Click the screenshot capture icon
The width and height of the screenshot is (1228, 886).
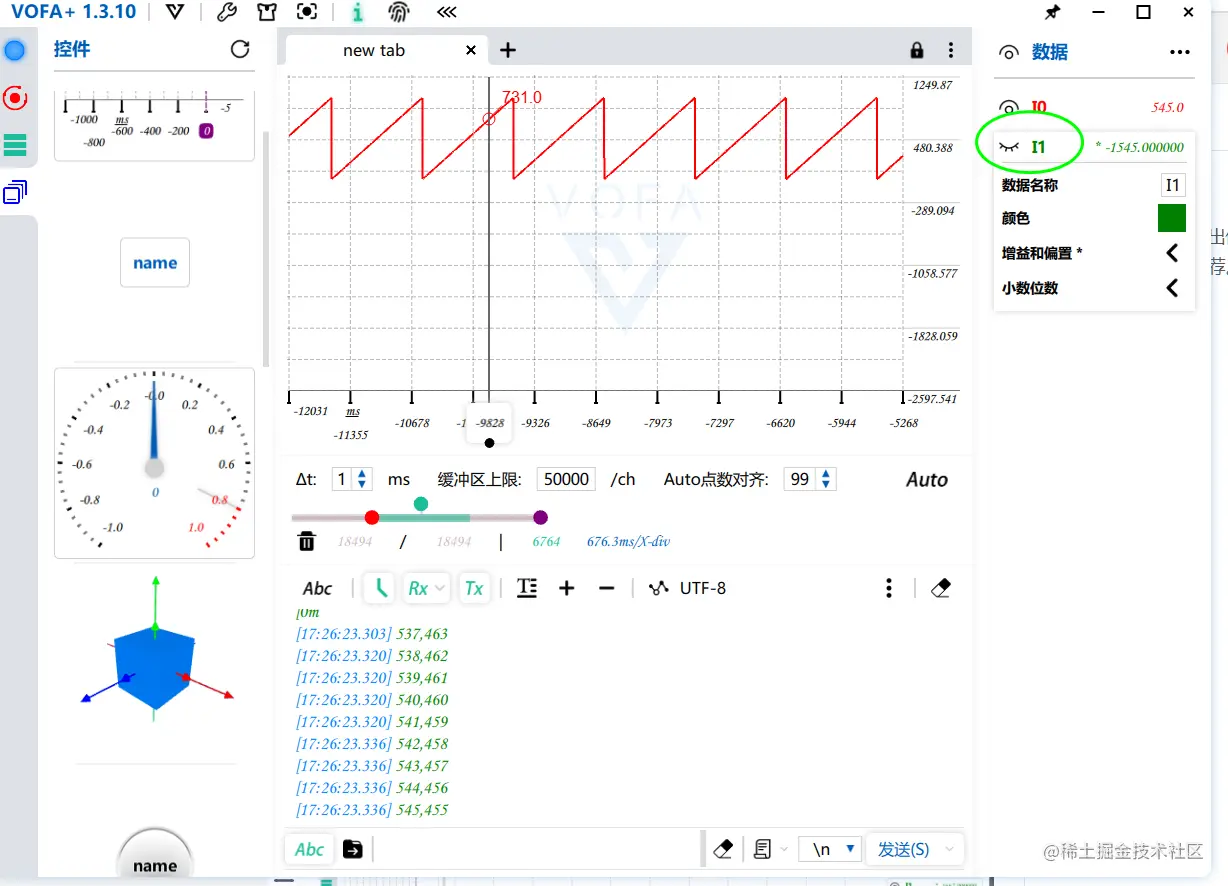tap(308, 13)
